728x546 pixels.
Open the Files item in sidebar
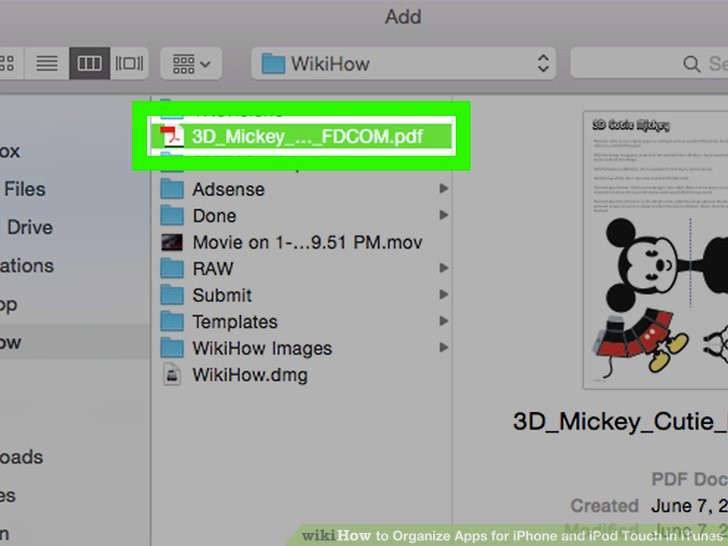[25, 189]
